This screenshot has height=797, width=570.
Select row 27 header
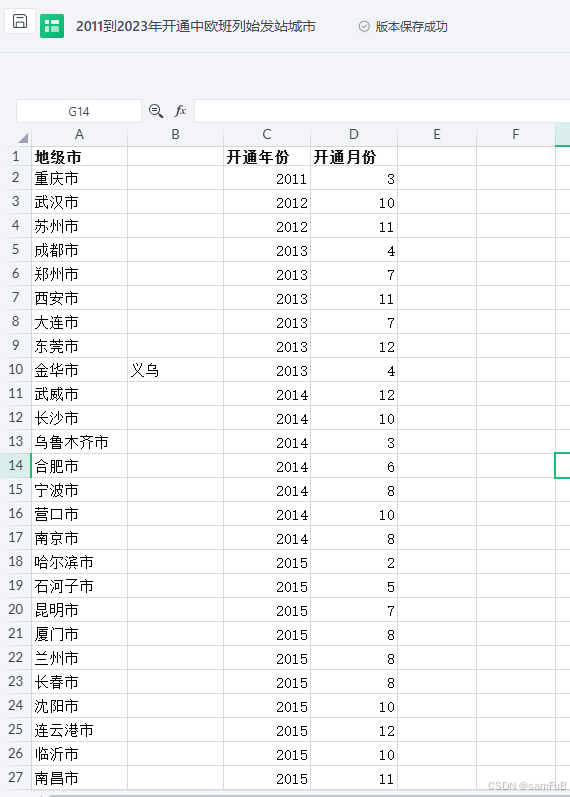coord(16,778)
